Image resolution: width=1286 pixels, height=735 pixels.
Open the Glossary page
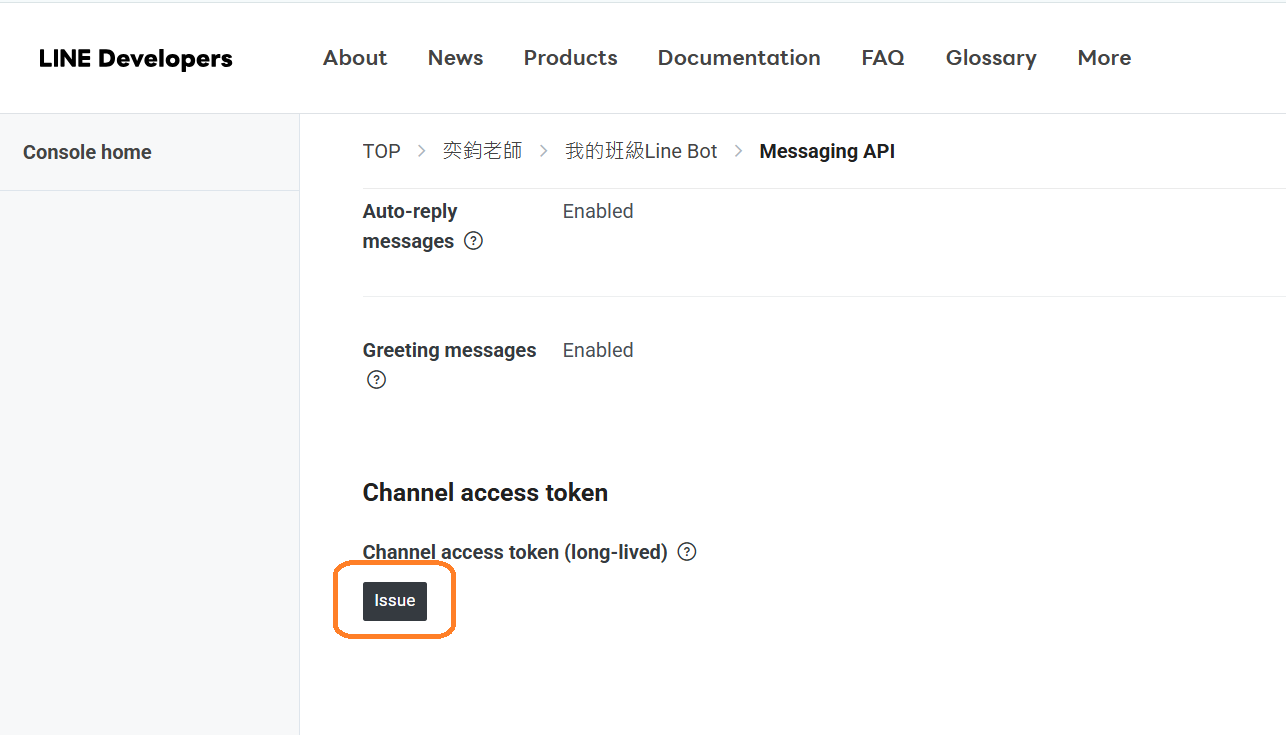coord(991,58)
